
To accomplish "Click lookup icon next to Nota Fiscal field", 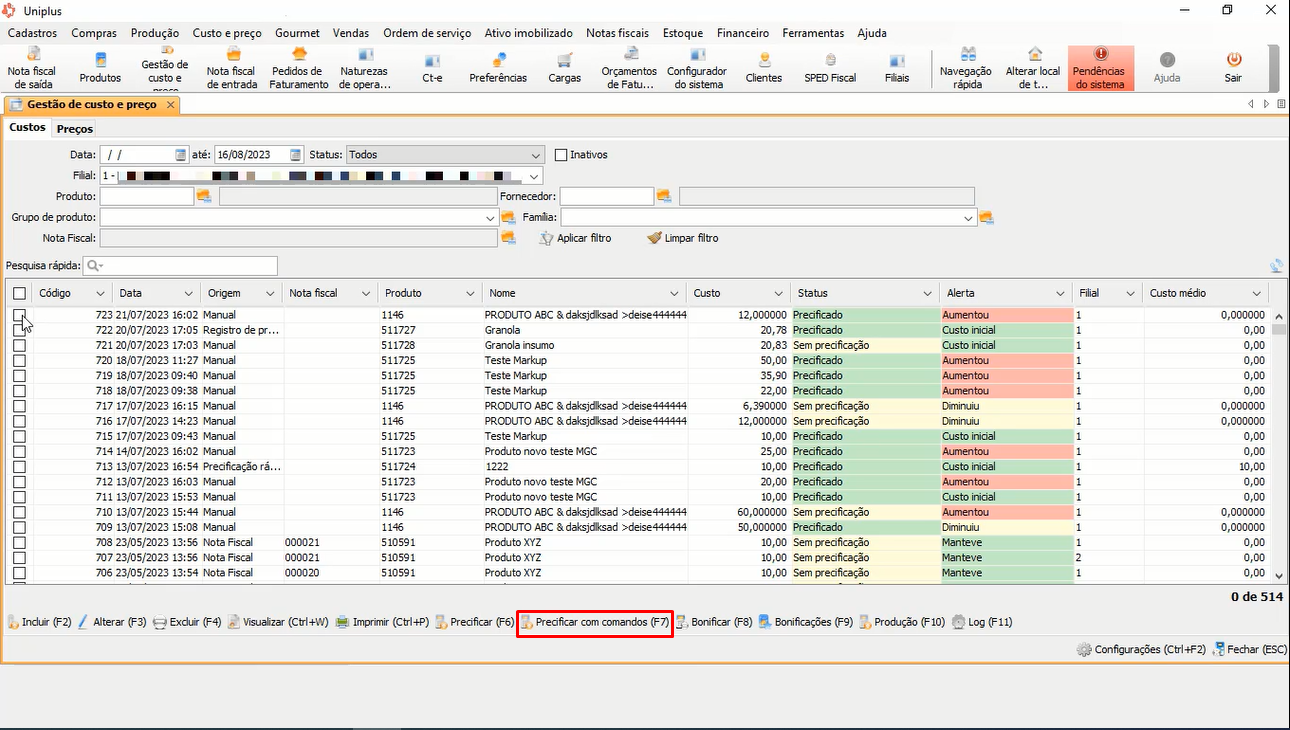I will click(x=508, y=238).
